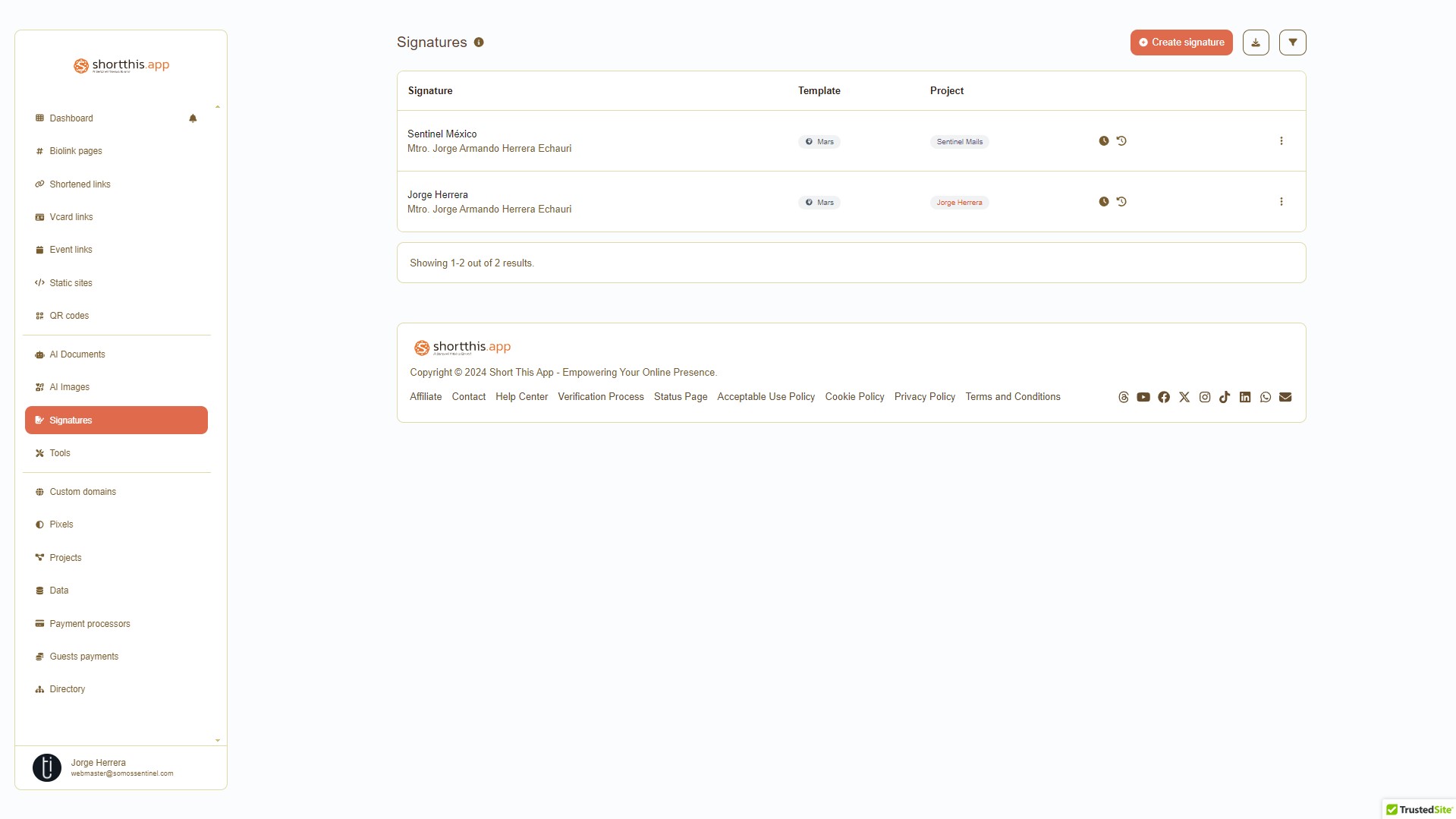Open Jorge Herrera account menu in sidebar
The height and width of the screenshot is (819, 1456).
pyautogui.click(x=121, y=767)
